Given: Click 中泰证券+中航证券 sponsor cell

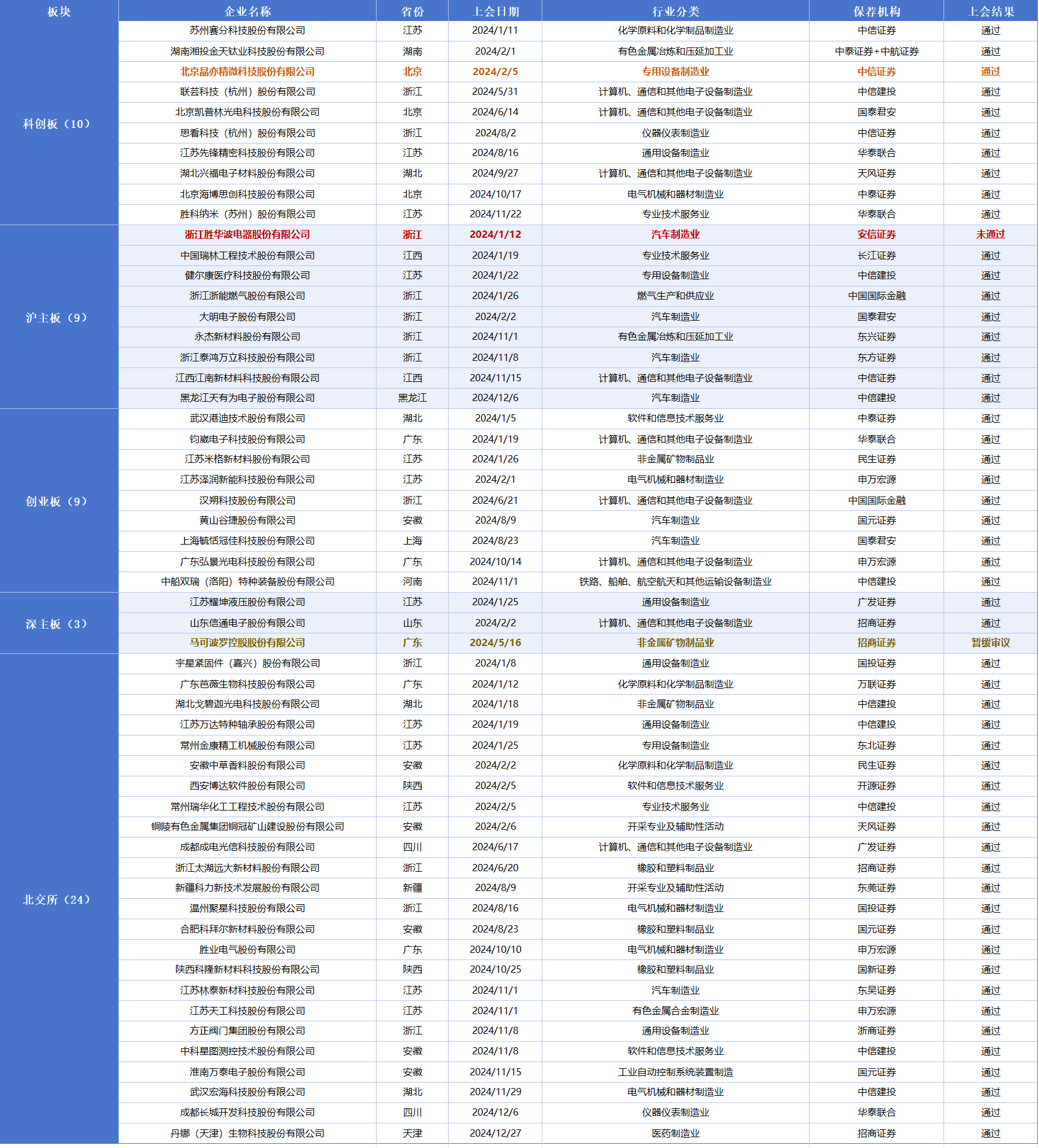Looking at the screenshot, I should click(876, 52).
